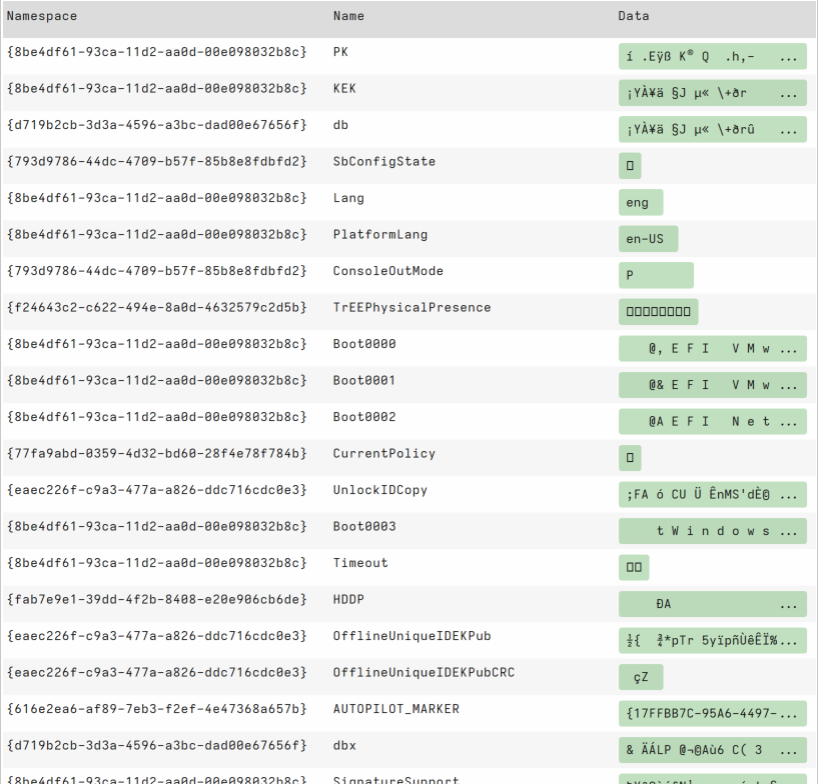The width and height of the screenshot is (818, 784).
Task: Select the SbConfigState data chip
Action: (630, 166)
